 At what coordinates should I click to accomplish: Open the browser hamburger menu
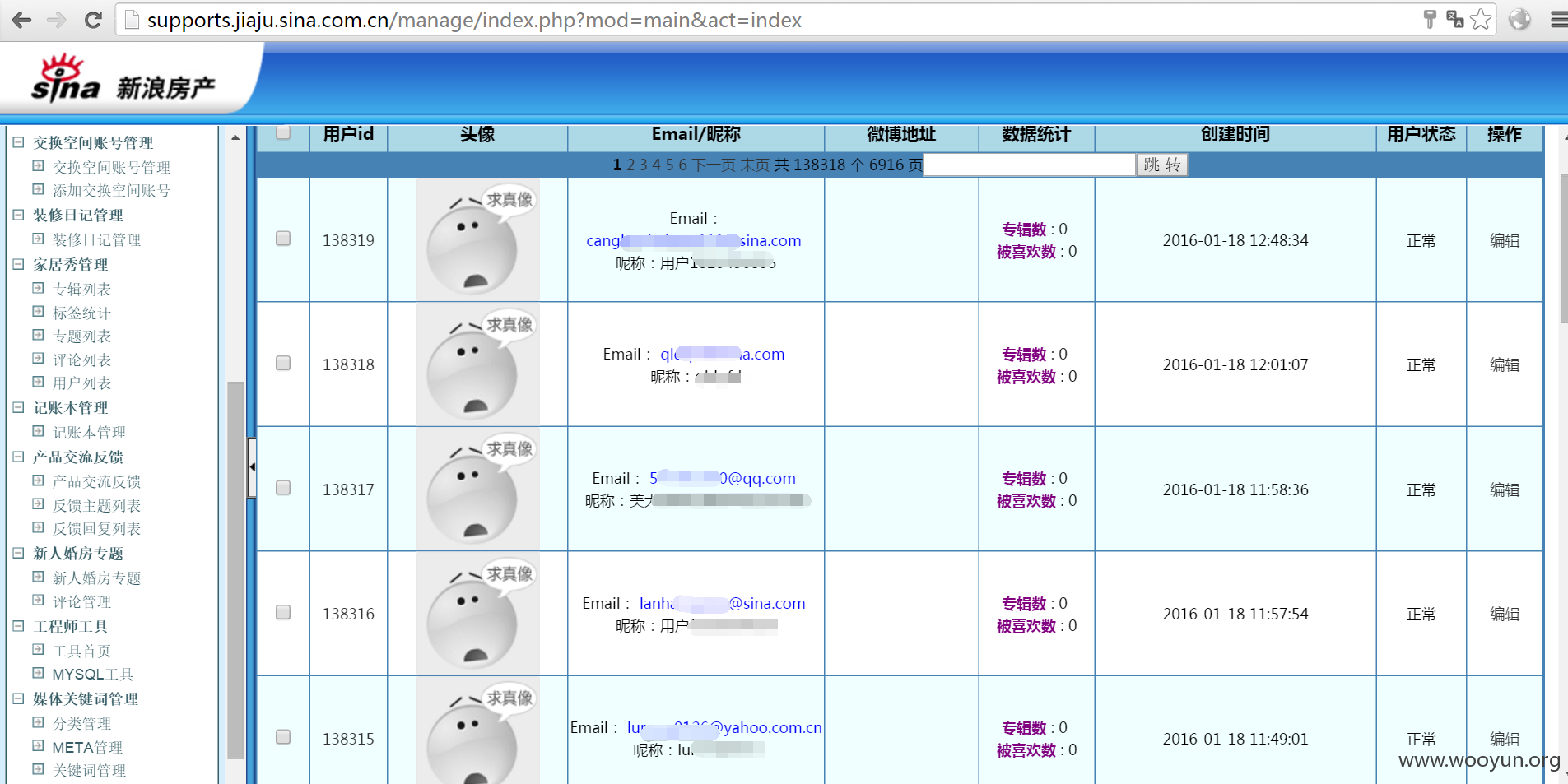[x=1558, y=19]
